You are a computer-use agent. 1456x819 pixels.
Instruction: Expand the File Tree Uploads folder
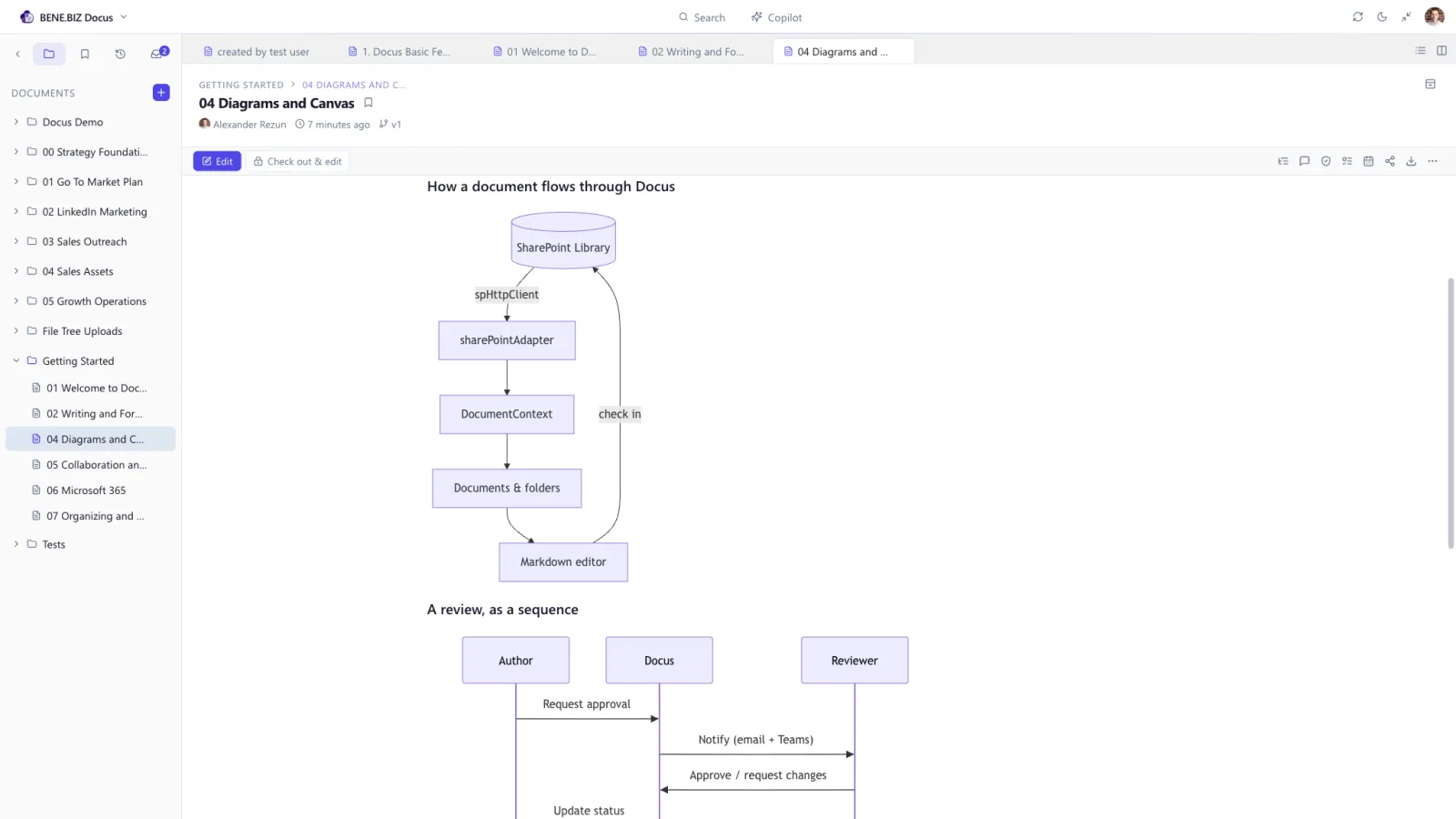tap(16, 331)
